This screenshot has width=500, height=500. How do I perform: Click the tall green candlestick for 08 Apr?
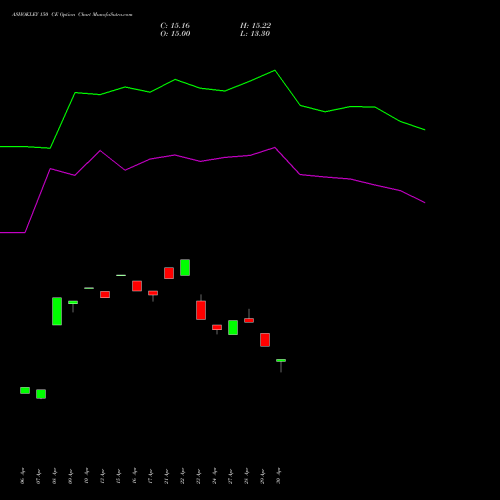[57, 311]
